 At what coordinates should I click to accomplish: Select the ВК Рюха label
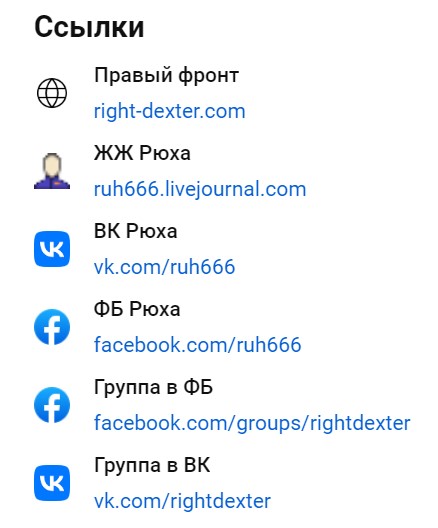tap(135, 231)
